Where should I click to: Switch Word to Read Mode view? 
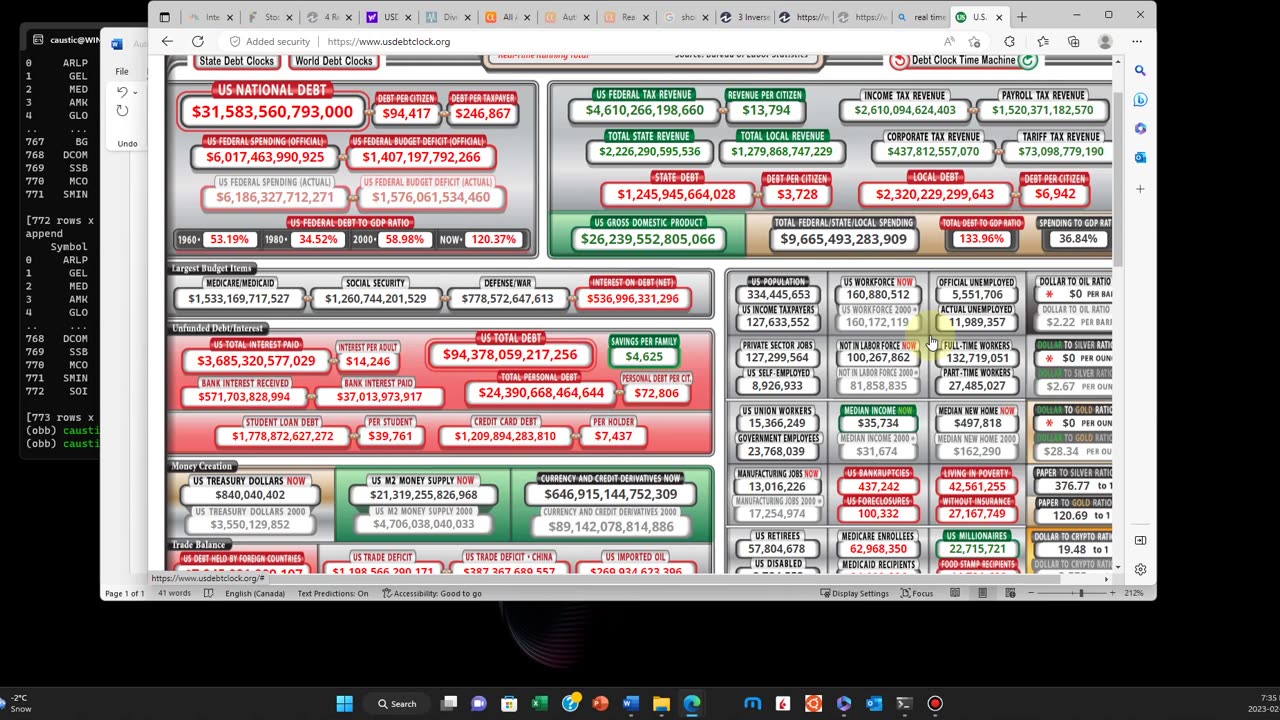[955, 593]
